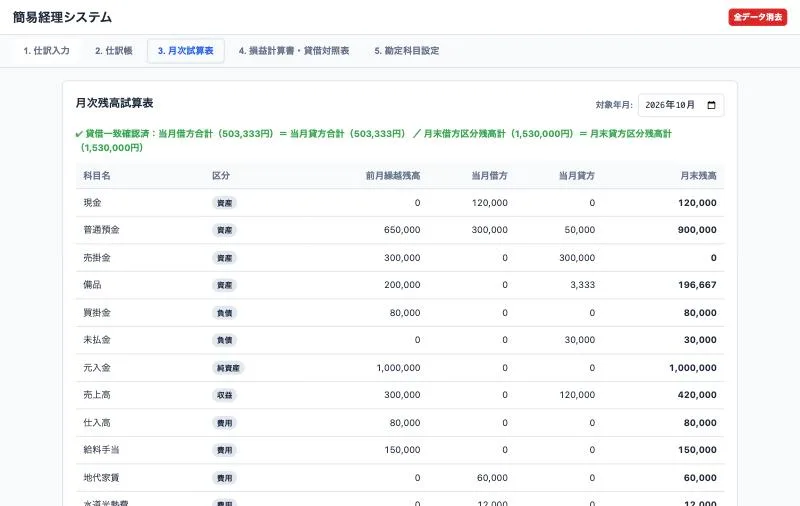Click the 科目名 column header
Viewport: 800px width, 506px height.
click(97, 176)
